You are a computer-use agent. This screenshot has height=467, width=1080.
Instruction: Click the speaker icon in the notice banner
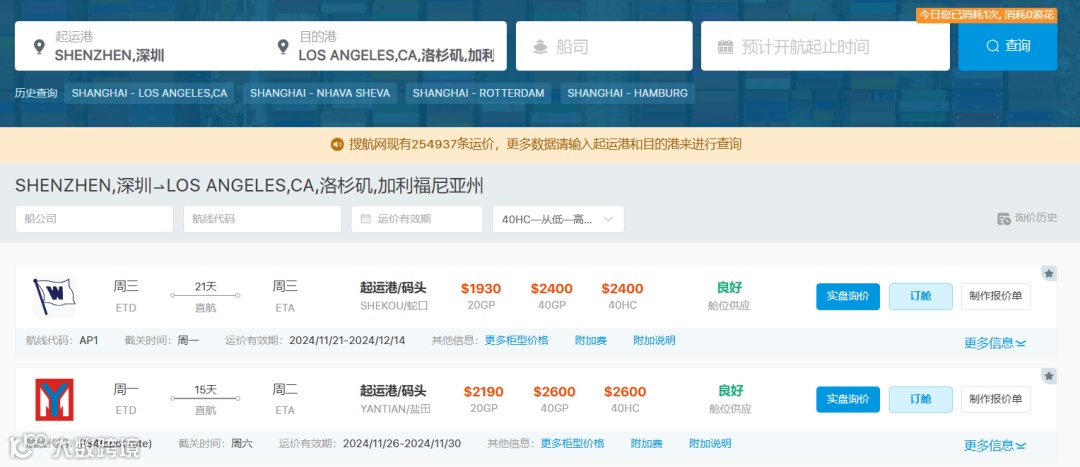tap(337, 145)
